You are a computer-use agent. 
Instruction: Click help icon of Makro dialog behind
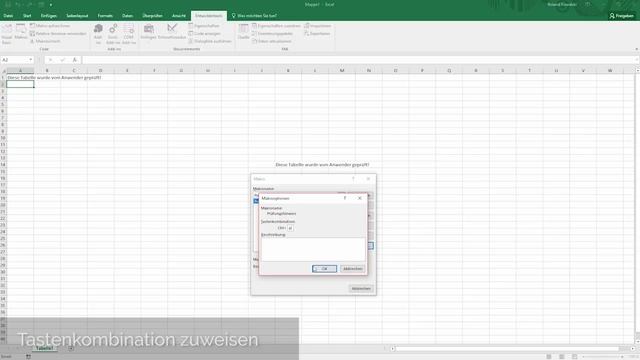click(353, 179)
